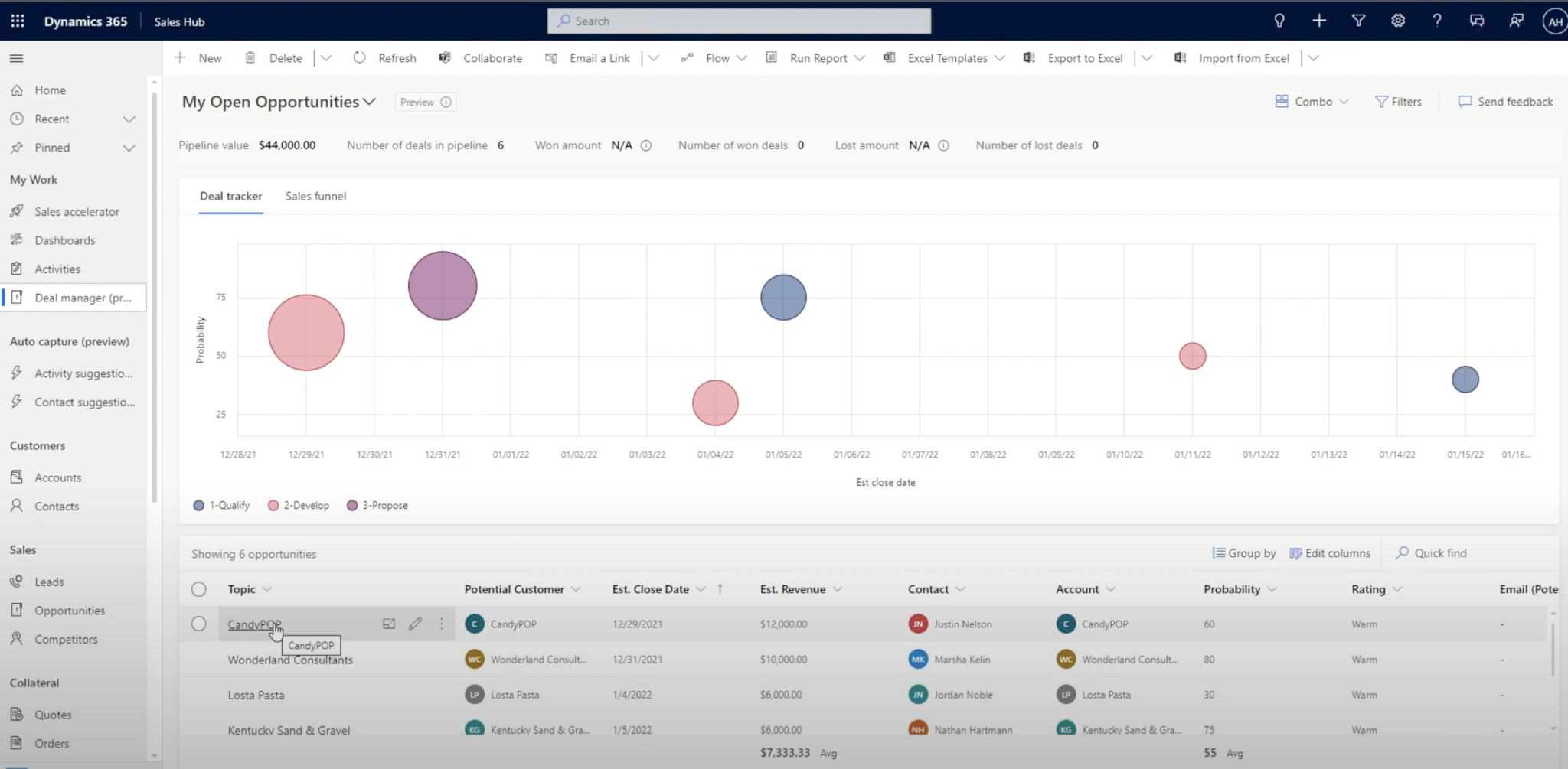
Task: Toggle the select-all circle in the grid header
Action: (x=198, y=589)
